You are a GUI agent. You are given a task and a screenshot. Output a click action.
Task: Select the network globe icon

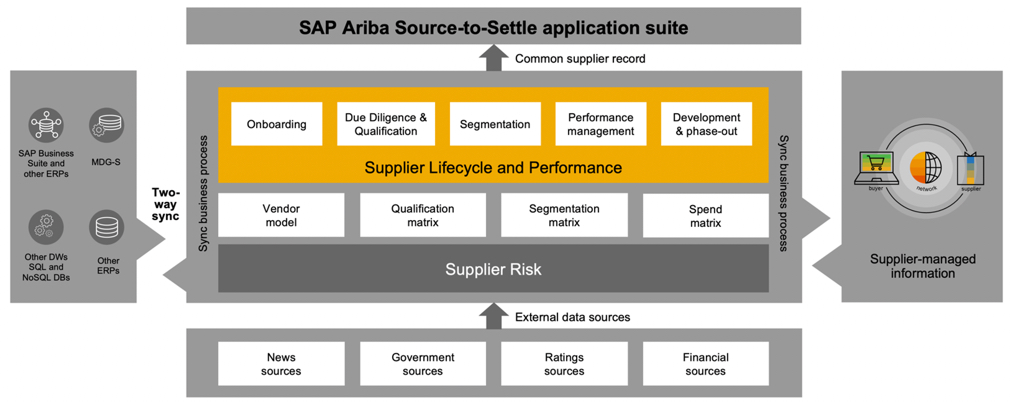[x=928, y=167]
